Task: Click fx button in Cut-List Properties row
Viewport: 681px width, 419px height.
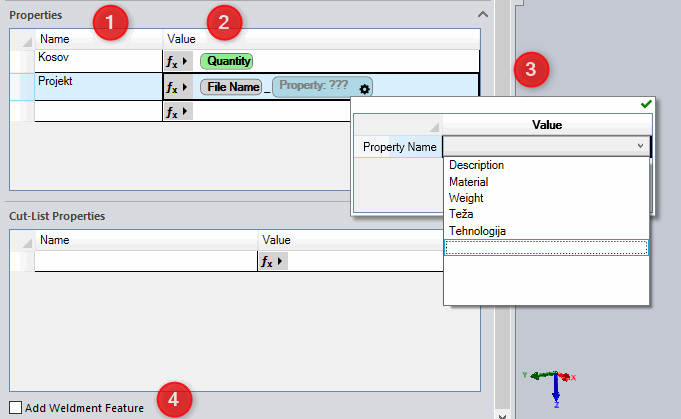Action: 271,261
